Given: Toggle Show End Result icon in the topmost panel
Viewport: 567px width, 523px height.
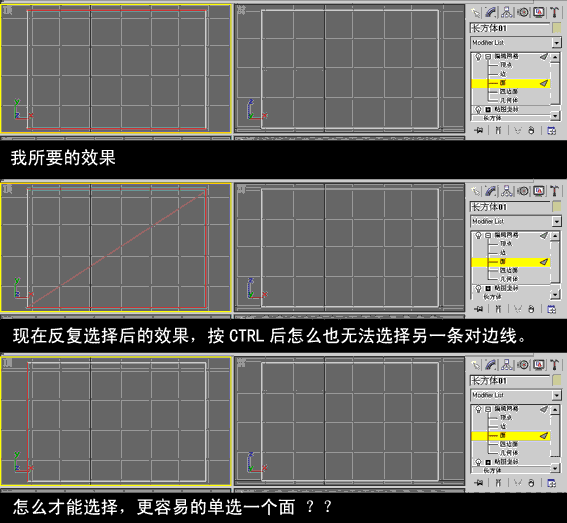Looking at the screenshot, I should [x=498, y=130].
